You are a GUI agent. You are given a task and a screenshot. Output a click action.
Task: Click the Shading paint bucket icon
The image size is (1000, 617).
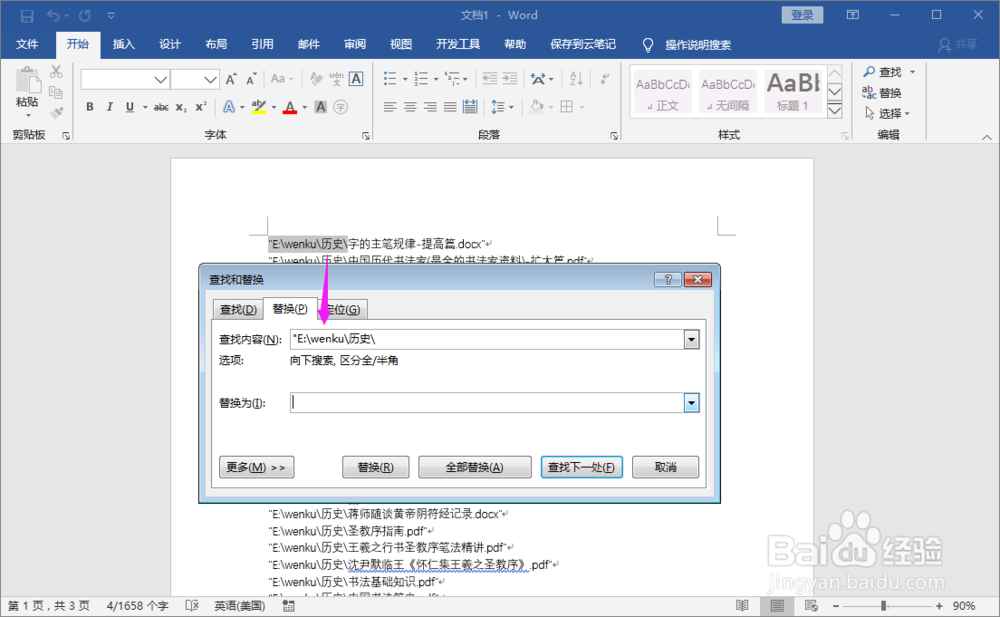coord(536,107)
